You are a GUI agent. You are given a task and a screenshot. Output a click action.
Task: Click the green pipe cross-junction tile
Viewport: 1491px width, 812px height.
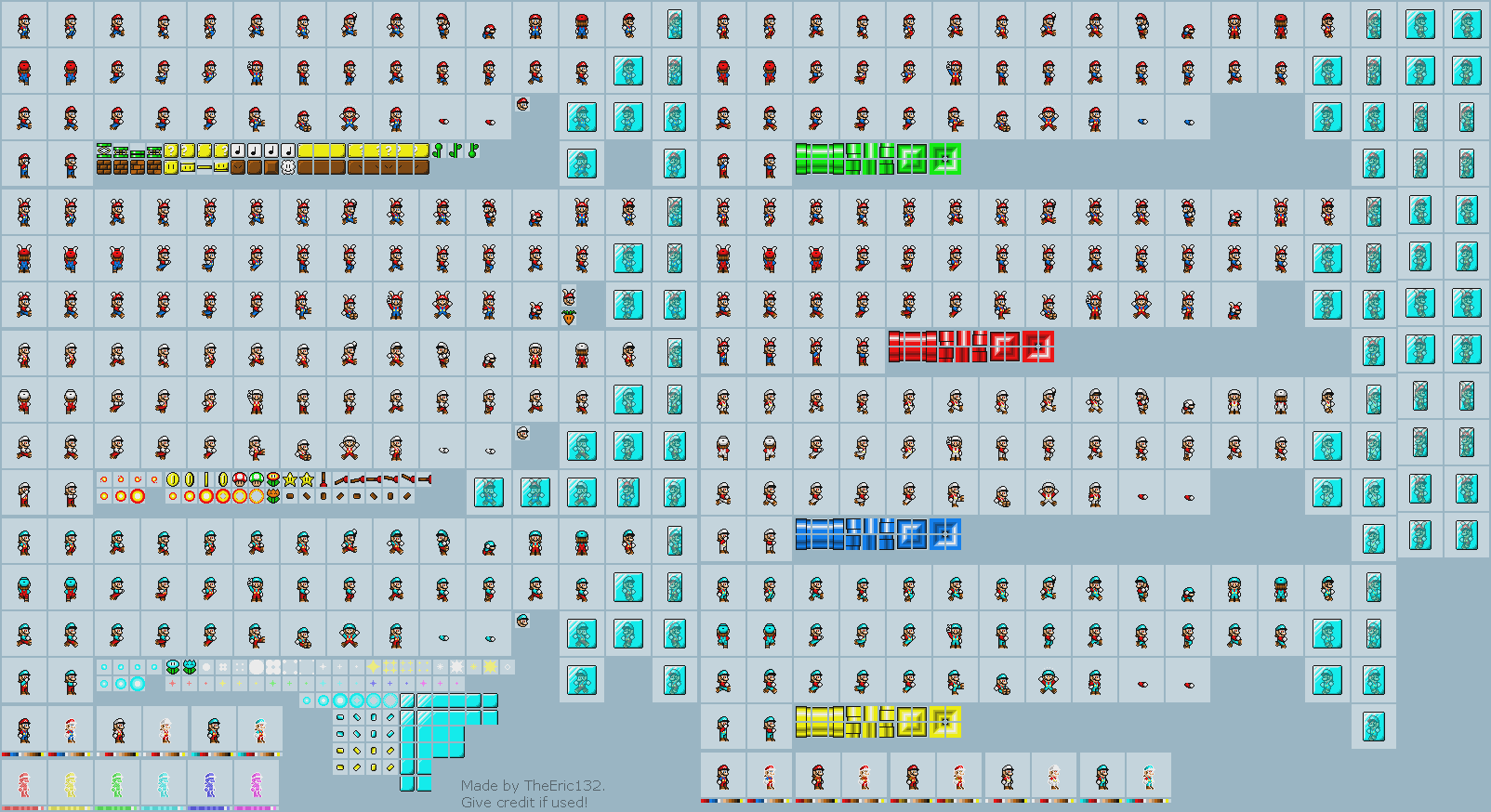[945, 159]
